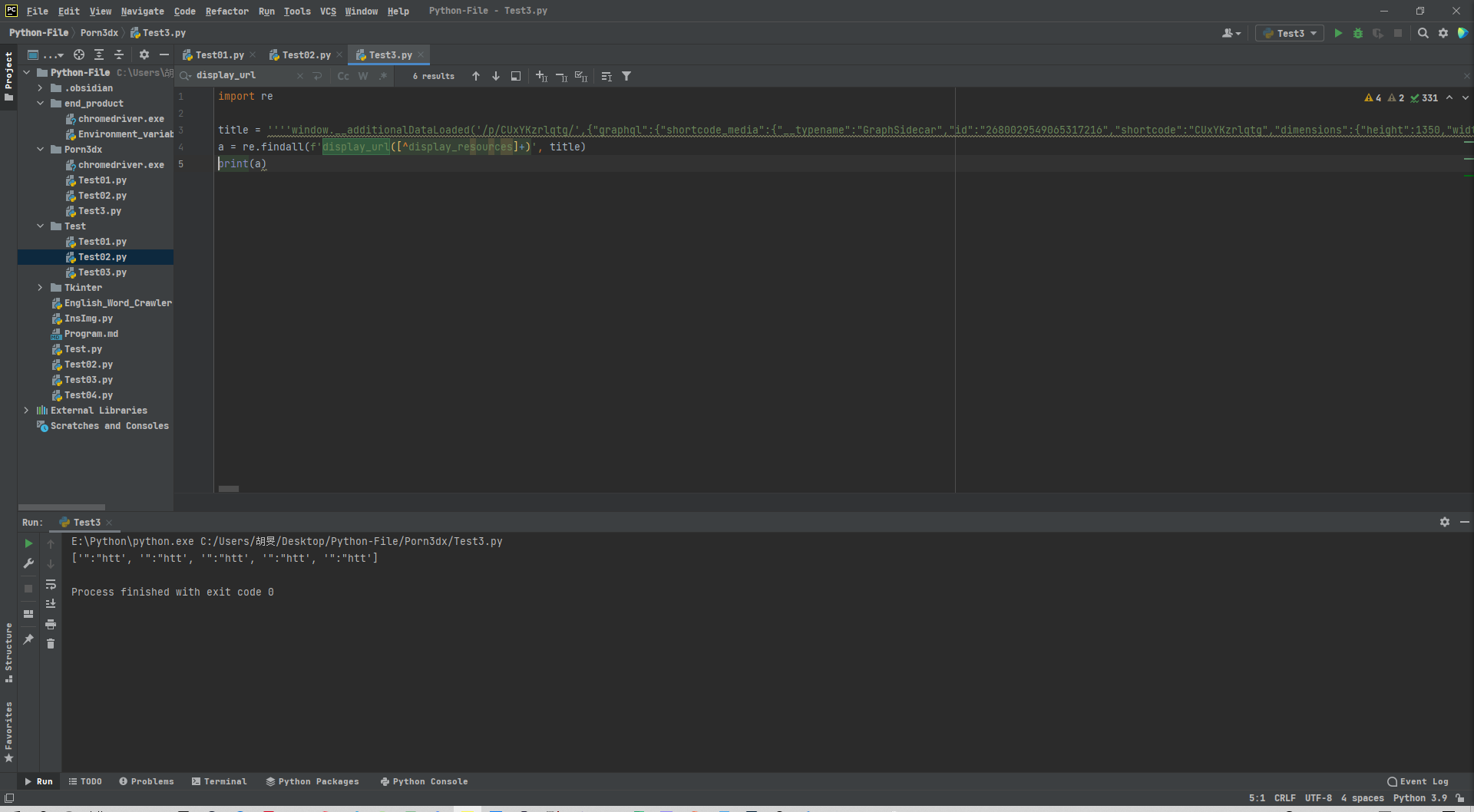Toggle Match Case in find bar

343,76
